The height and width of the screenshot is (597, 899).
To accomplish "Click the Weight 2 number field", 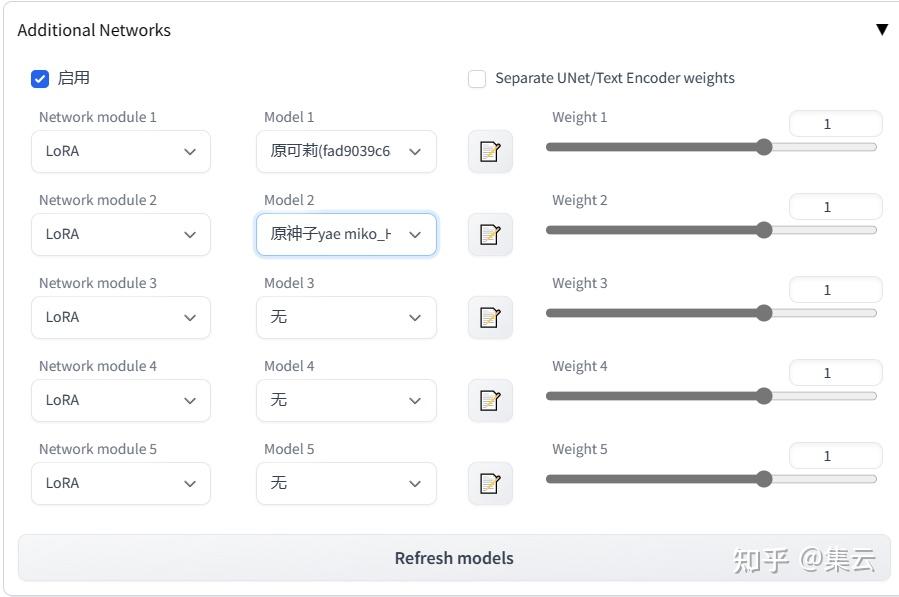I will [835, 207].
